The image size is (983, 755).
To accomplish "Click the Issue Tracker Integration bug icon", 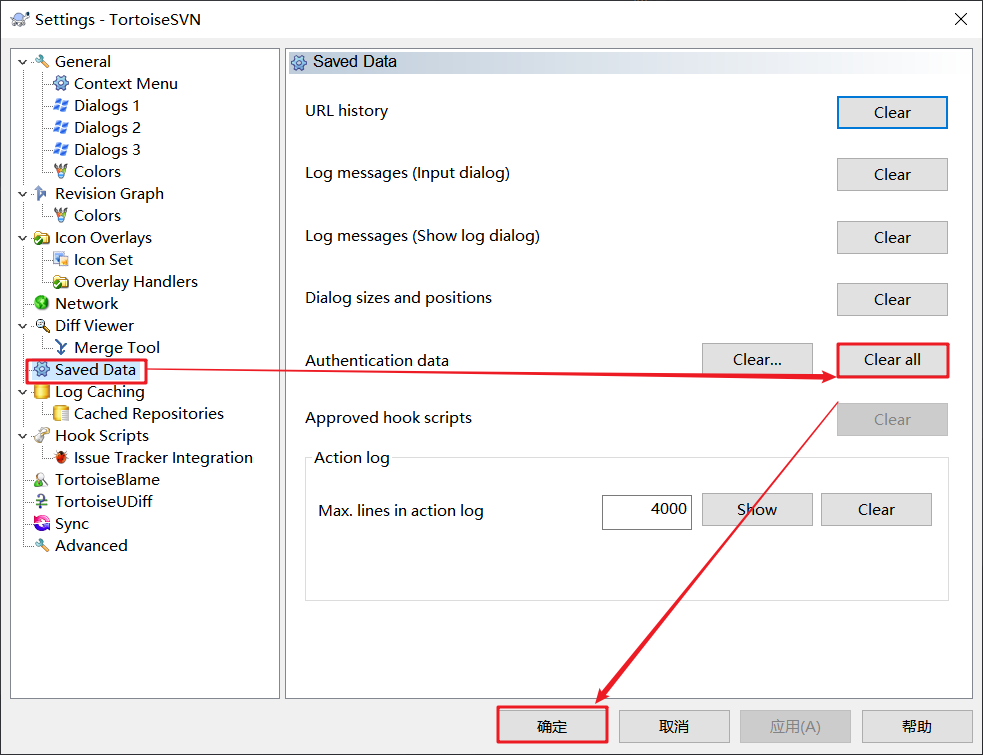I will point(61,457).
